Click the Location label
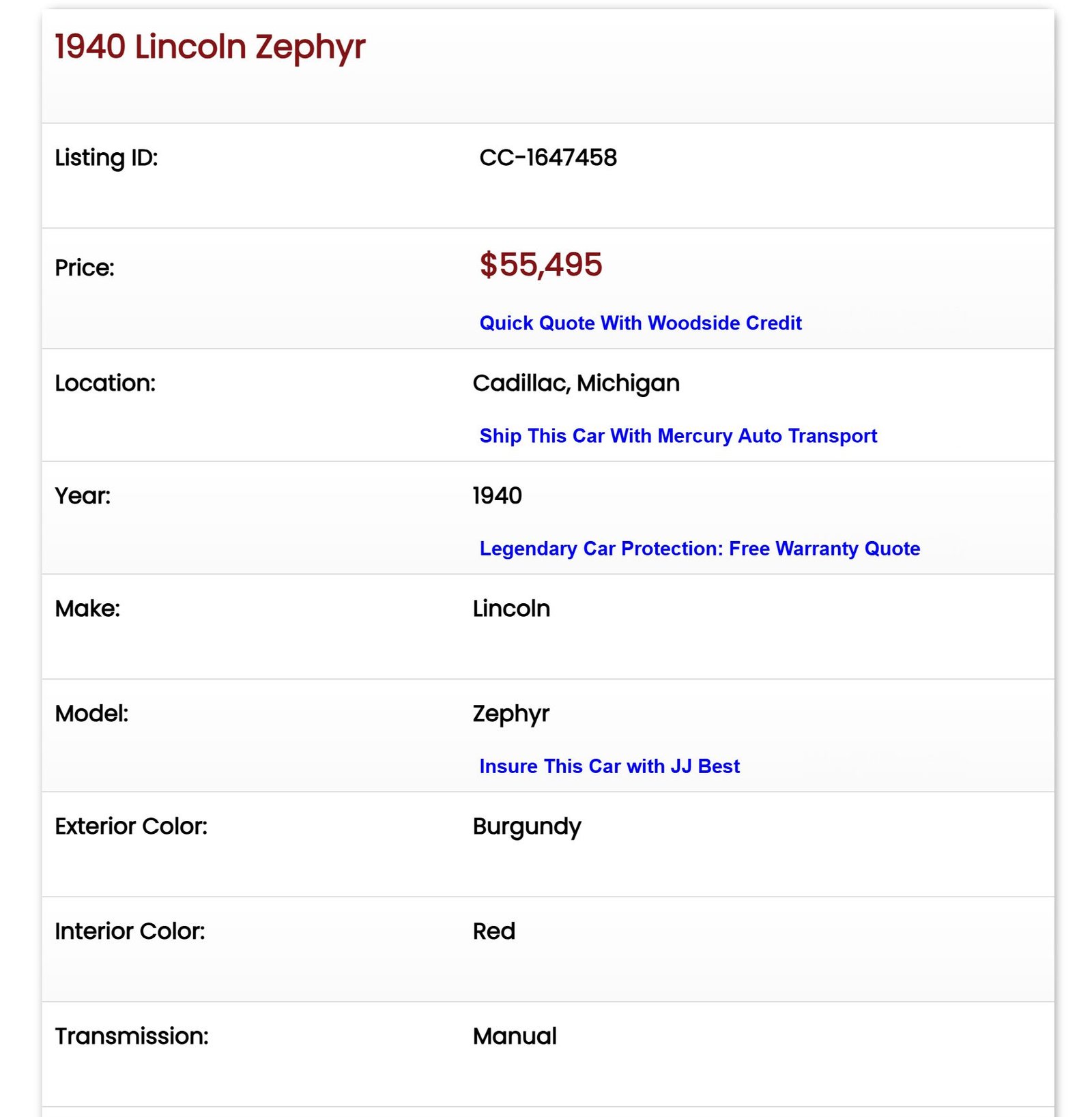The width and height of the screenshot is (1092, 1117). [105, 383]
